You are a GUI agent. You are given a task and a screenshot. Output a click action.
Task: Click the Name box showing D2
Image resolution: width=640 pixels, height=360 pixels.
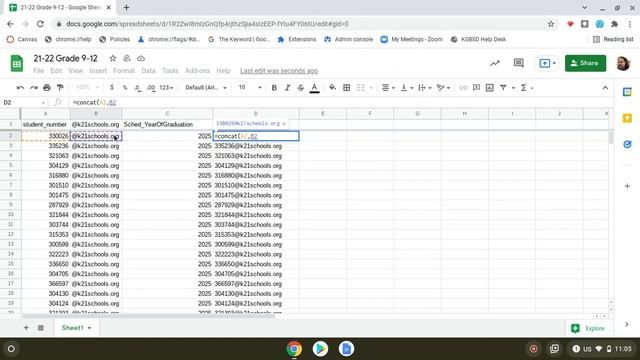(x=24, y=102)
